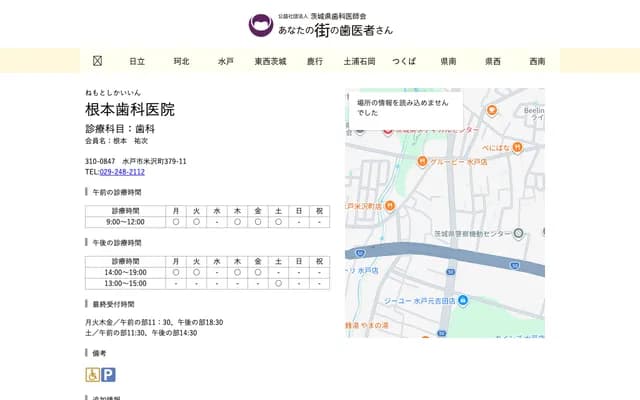The width and height of the screenshot is (640, 400).
Task: Open the 日立 region menu
Action: (x=137, y=61)
